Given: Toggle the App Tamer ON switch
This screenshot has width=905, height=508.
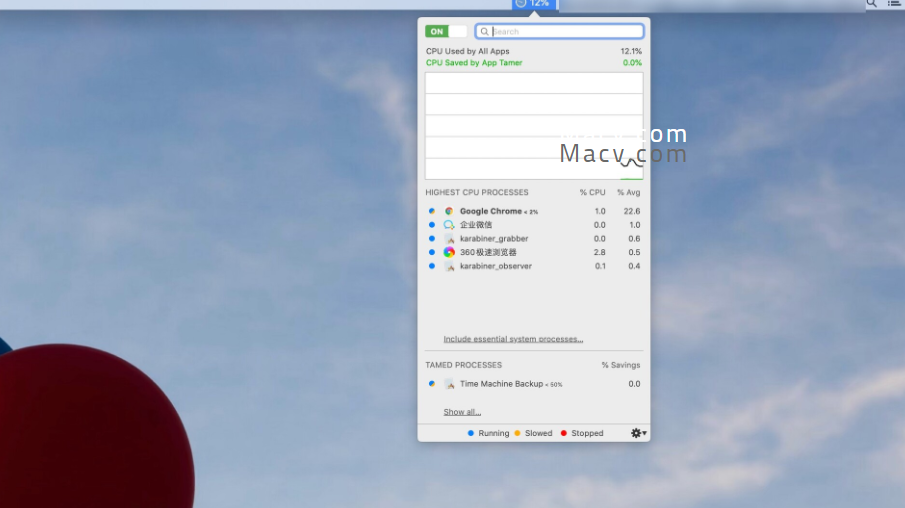Looking at the screenshot, I should pos(446,31).
